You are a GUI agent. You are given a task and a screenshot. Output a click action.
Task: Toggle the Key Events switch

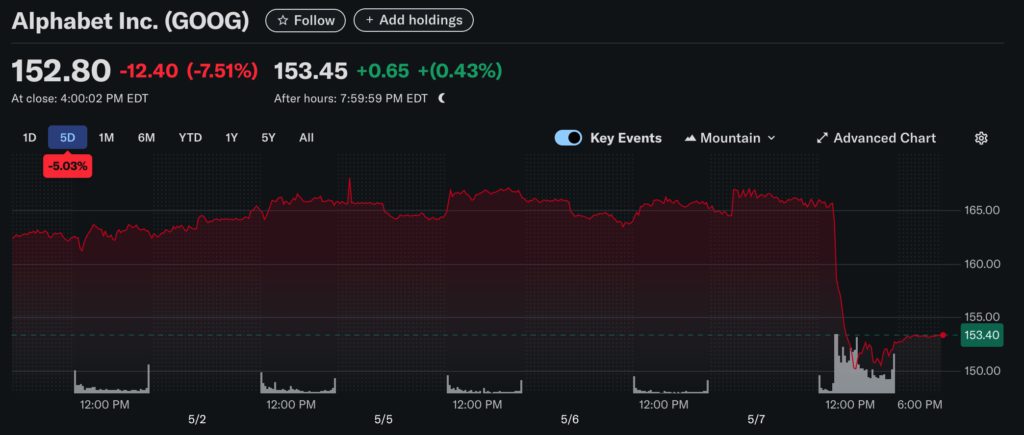pyautogui.click(x=568, y=138)
